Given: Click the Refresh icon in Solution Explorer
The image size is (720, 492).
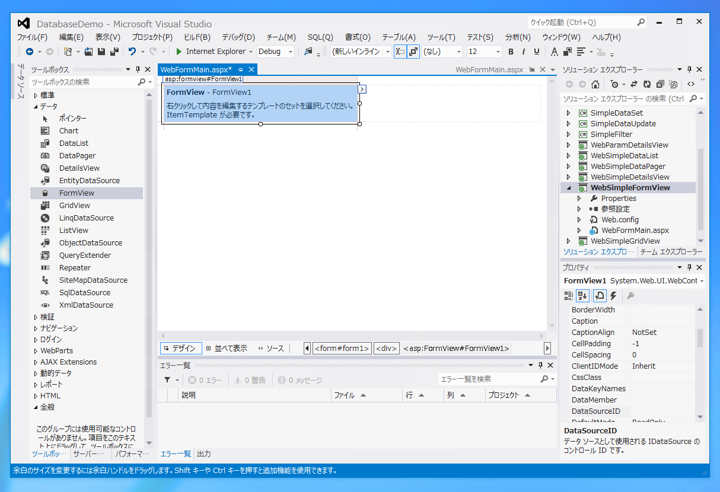Looking at the screenshot, I should click(x=647, y=84).
